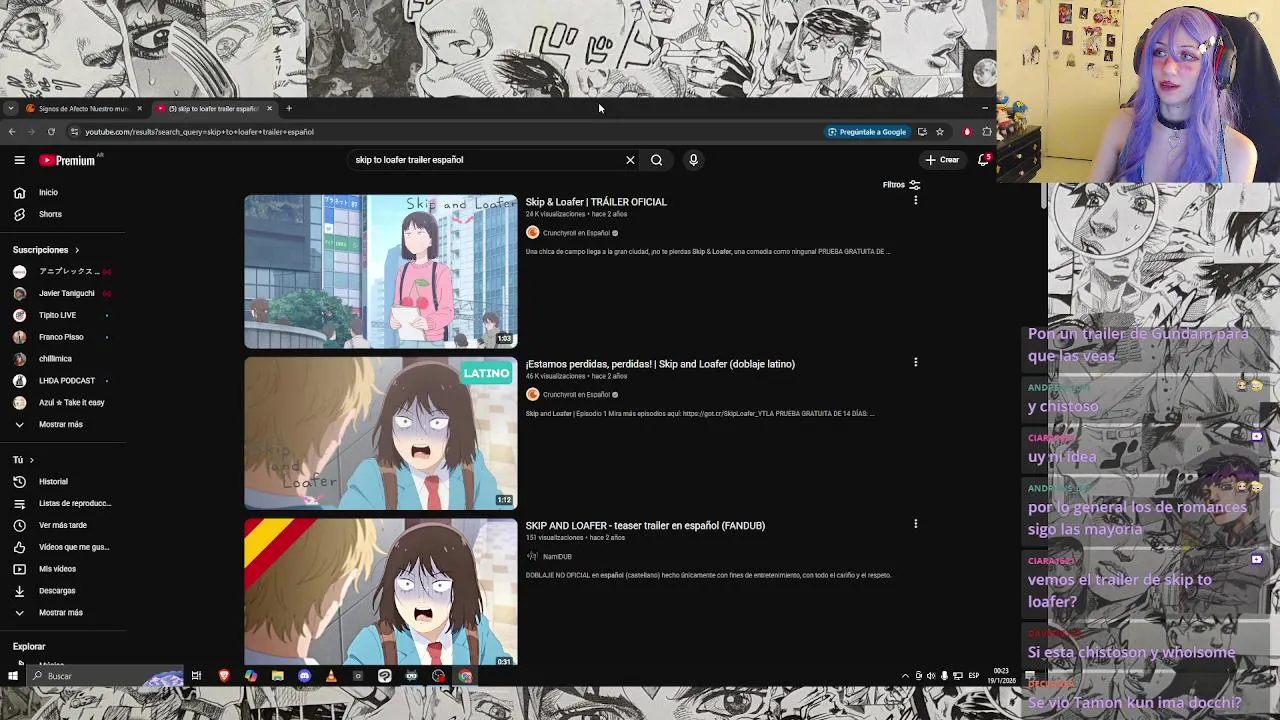
Task: Start voice search with the microphone
Action: tap(693, 160)
